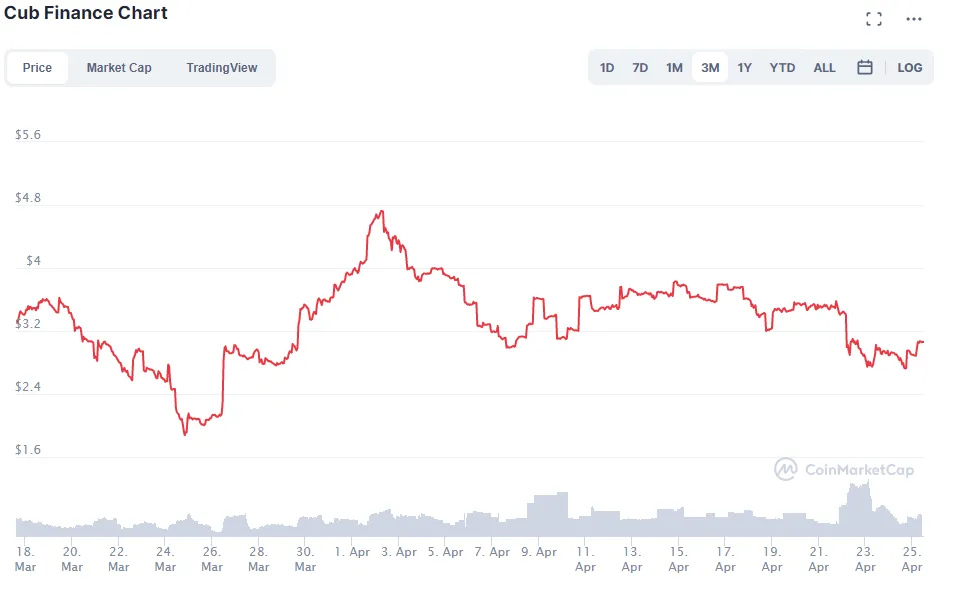Display ALL price history

pos(824,68)
